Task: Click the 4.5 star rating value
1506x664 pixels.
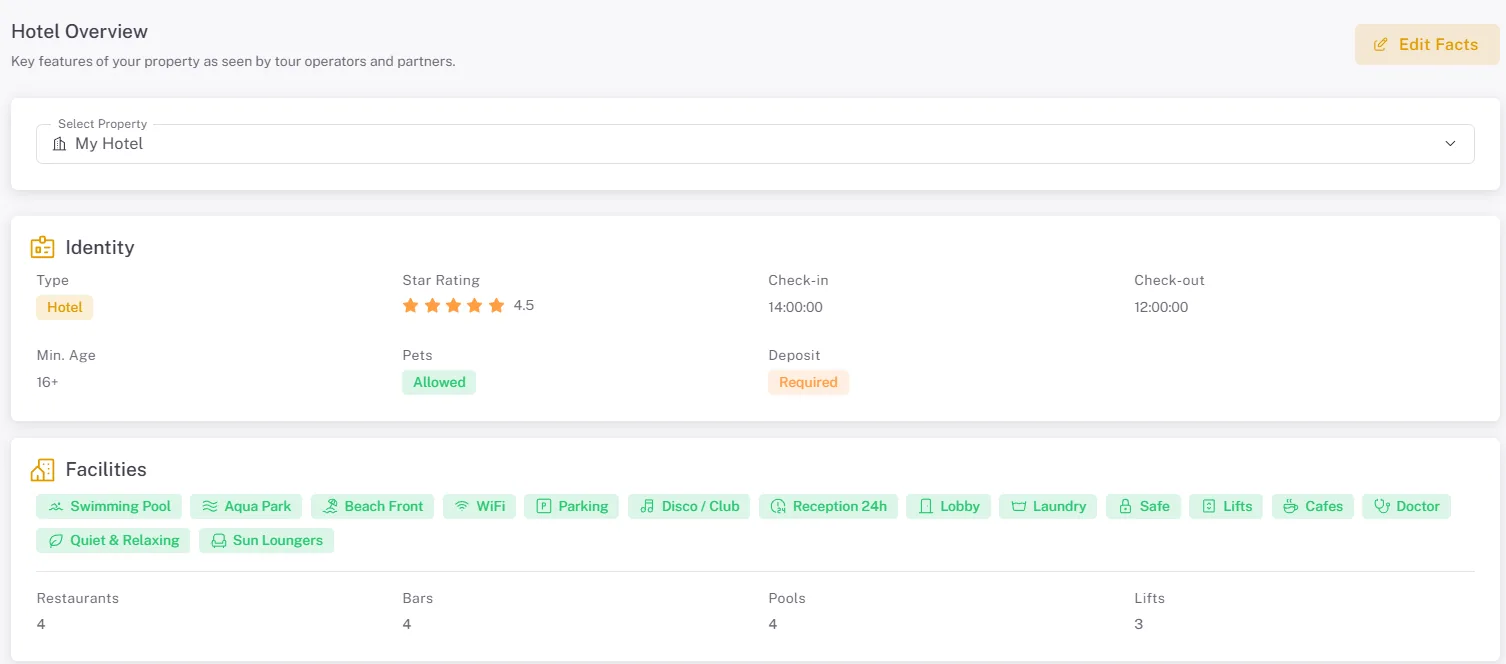Action: click(x=524, y=306)
